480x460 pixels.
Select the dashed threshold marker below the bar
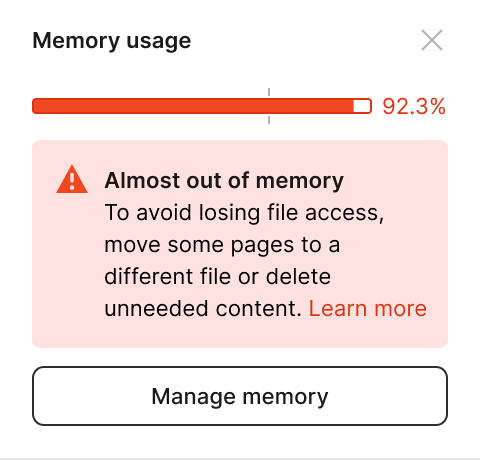click(x=269, y=119)
